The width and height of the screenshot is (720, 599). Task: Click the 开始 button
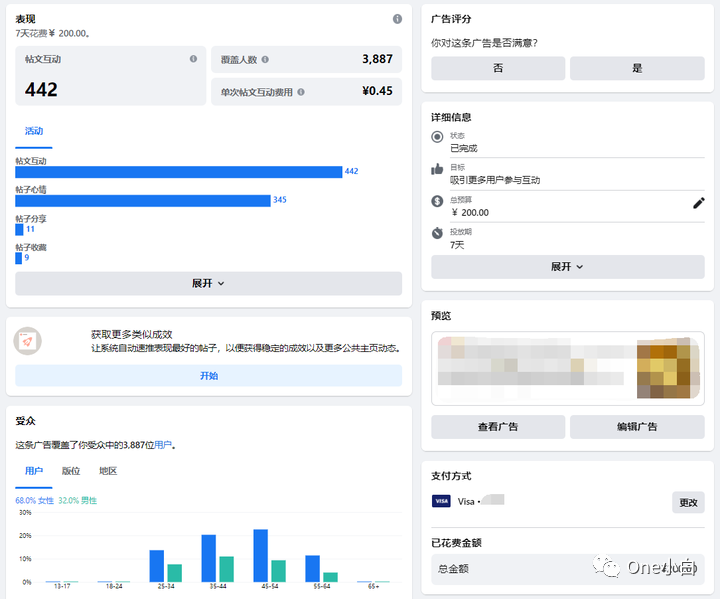208,376
